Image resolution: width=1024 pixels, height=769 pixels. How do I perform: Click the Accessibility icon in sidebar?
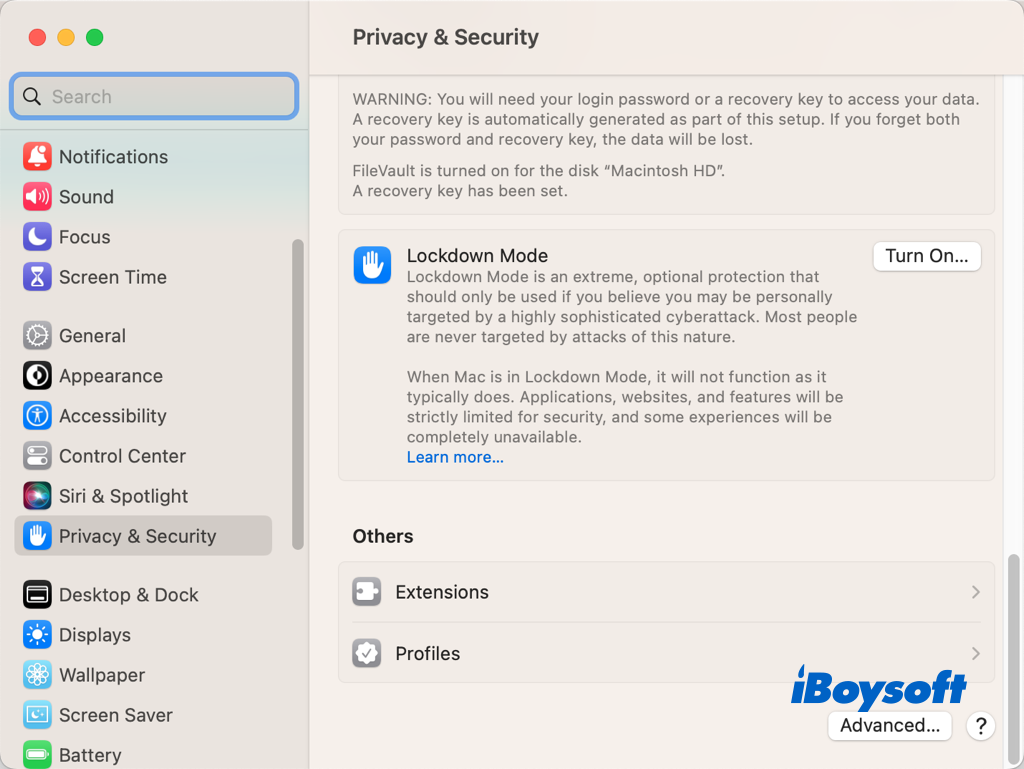tap(37, 415)
